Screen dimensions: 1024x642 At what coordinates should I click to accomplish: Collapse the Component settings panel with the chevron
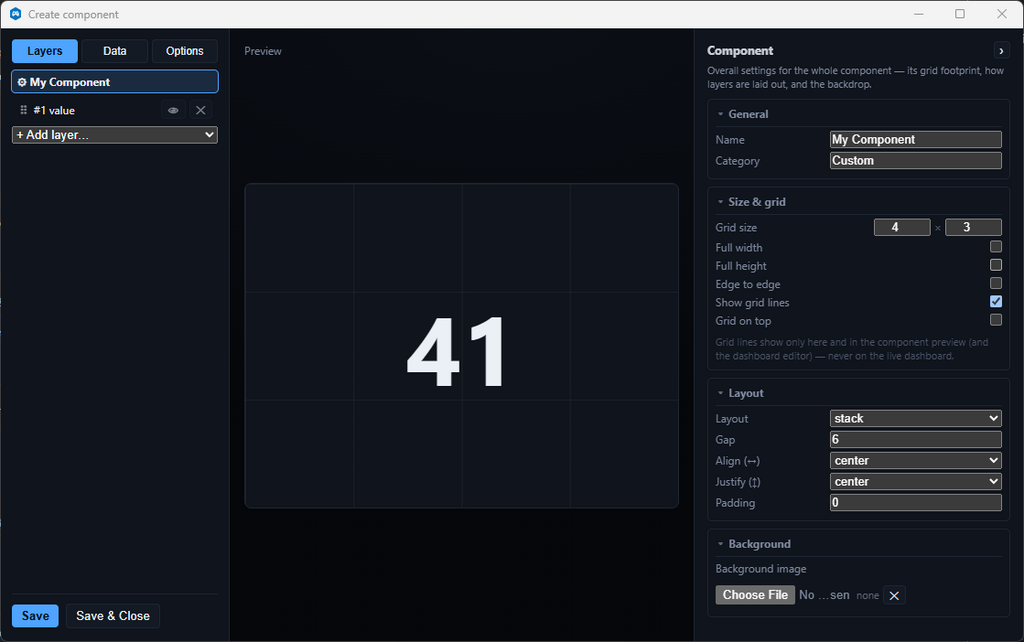(1001, 51)
